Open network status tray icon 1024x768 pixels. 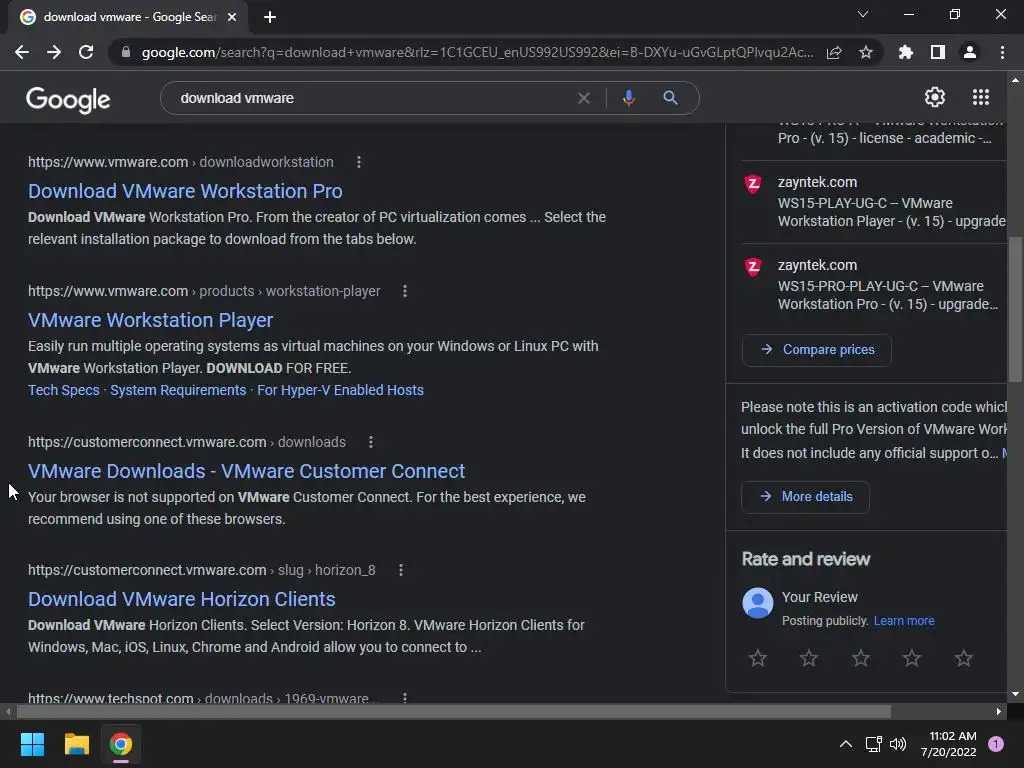[873, 744]
